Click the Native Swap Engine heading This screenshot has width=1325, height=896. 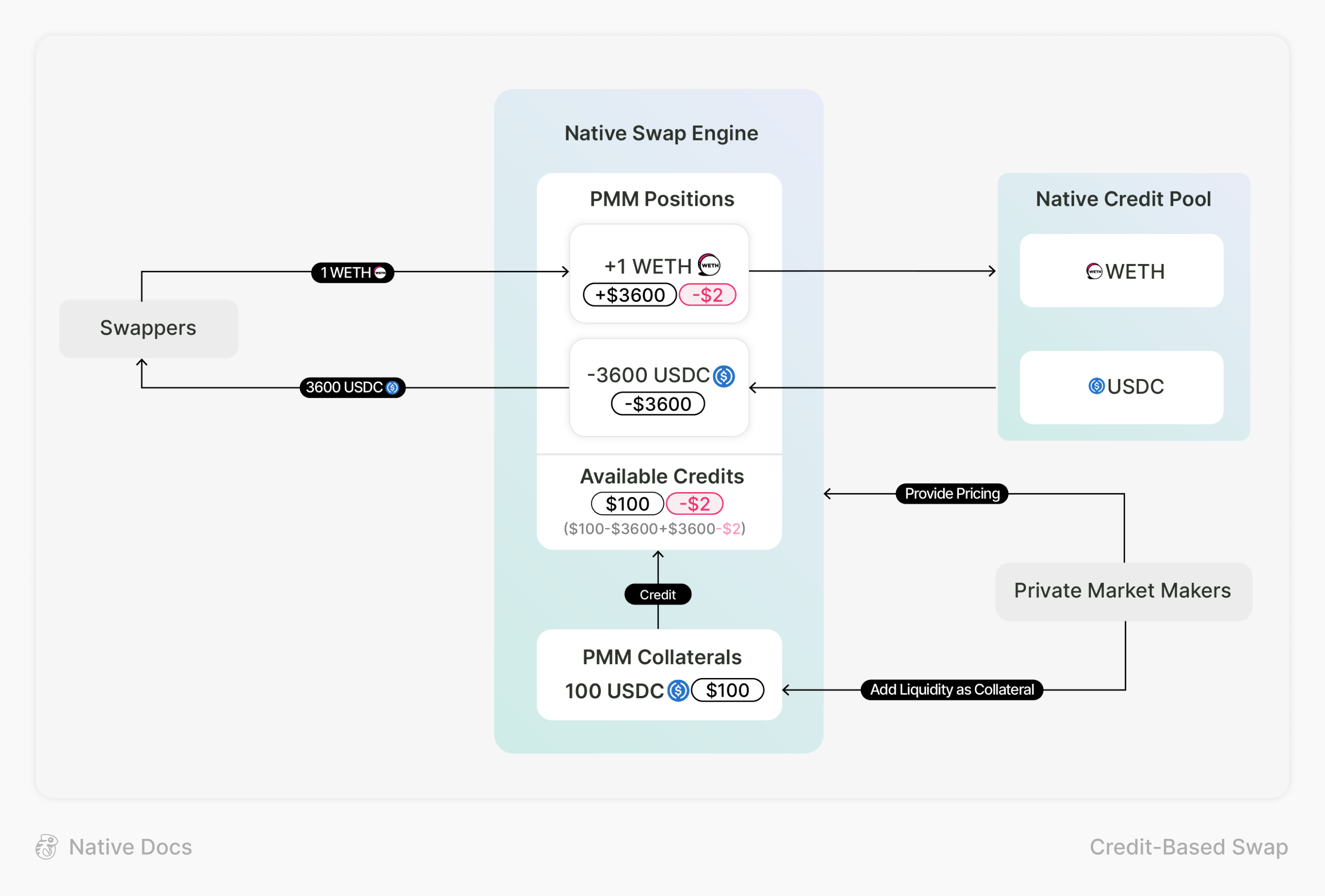click(661, 133)
